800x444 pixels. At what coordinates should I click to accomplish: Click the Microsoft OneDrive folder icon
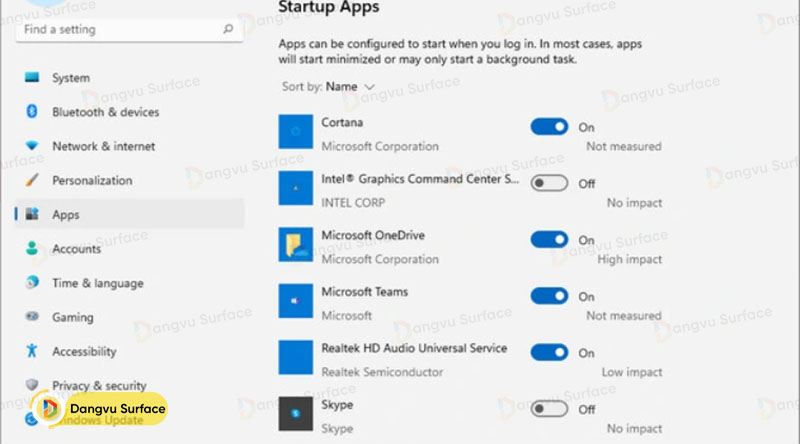coord(295,247)
